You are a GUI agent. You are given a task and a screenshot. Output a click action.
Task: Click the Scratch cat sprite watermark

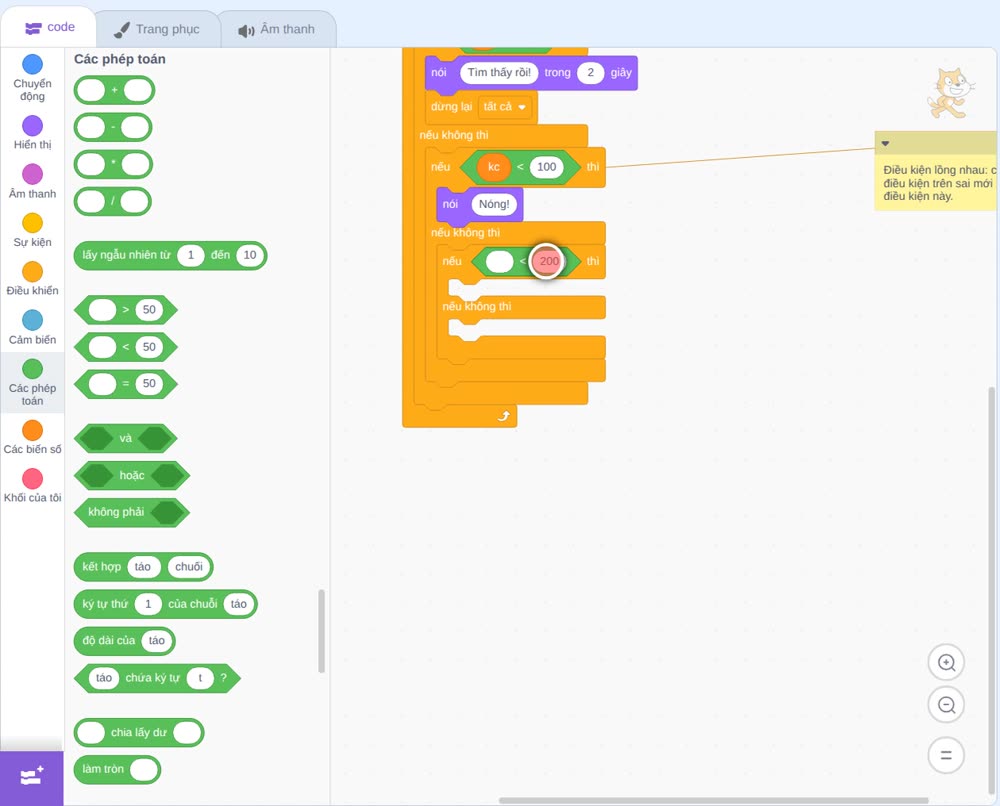[950, 93]
